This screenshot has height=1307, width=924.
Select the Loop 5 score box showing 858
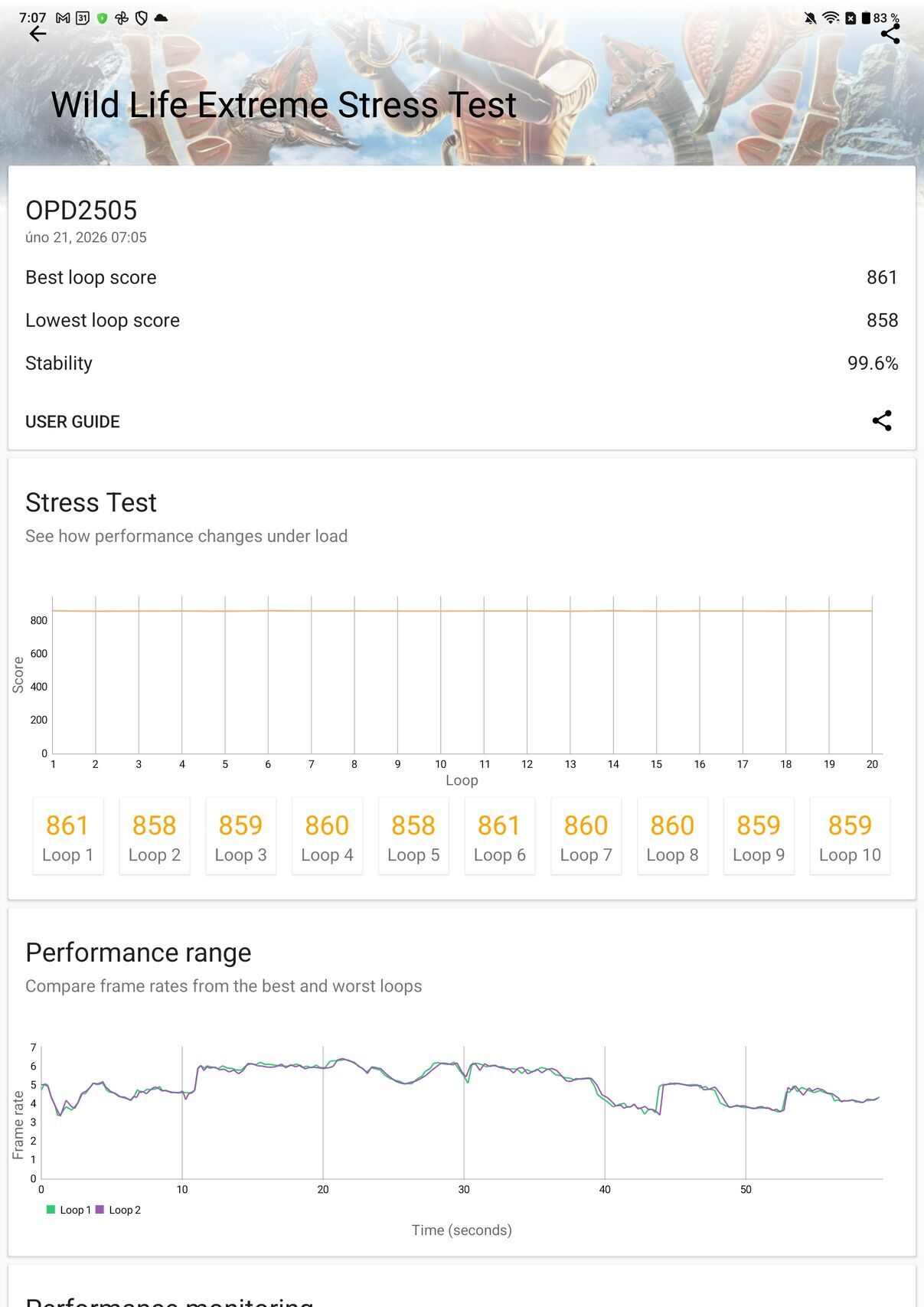413,835
